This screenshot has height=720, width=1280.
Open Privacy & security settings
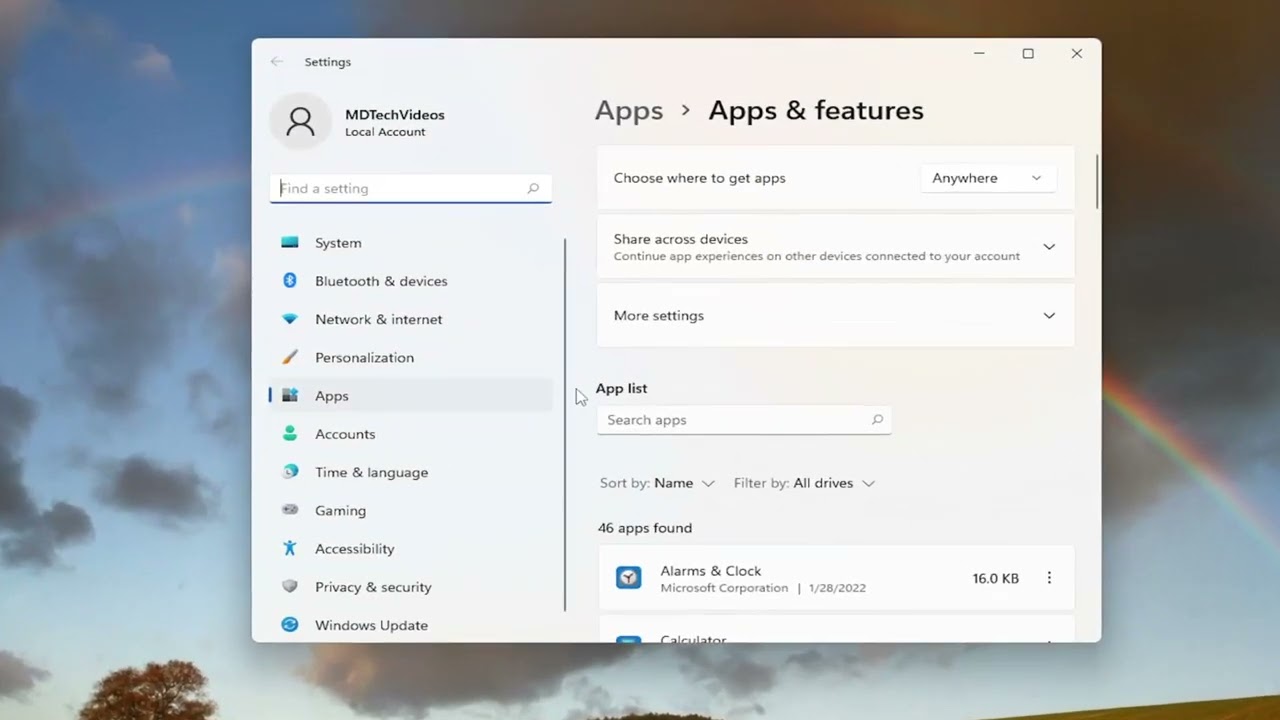pyautogui.click(x=410, y=587)
